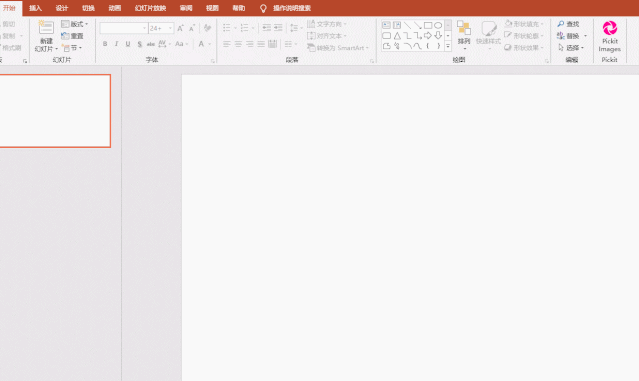Click the Reset (重置) button
Viewport: 639px width, 381px height.
[72, 36]
